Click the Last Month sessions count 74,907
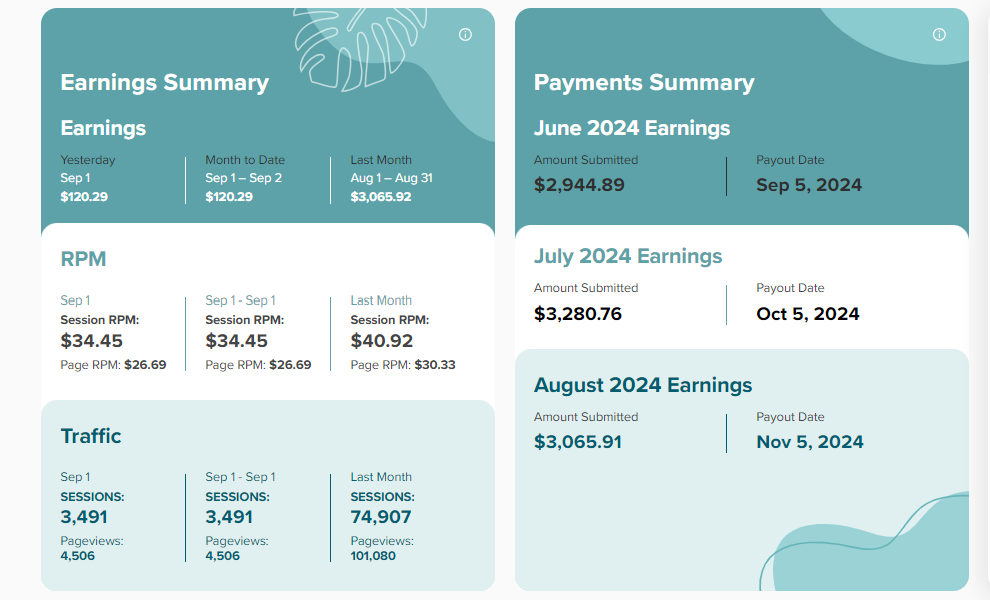This screenshot has height=600, width=990. pos(381,517)
